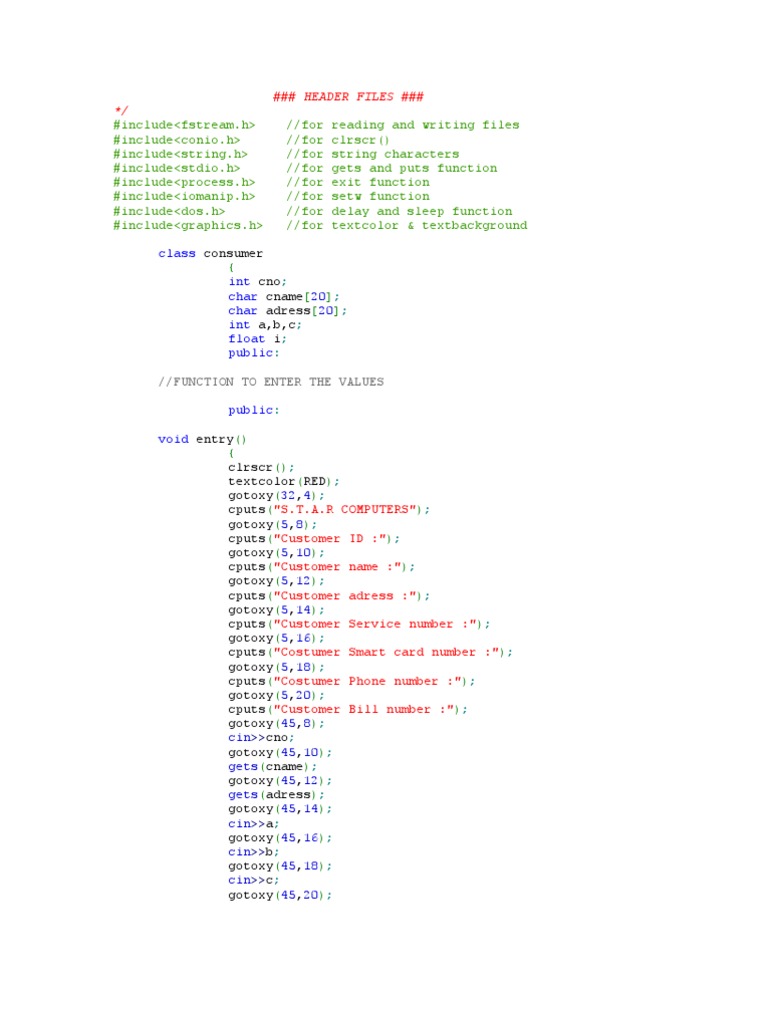This screenshot has width=768, height=1024.
Task: Click comment '//for gets and puts function'
Action: point(392,168)
